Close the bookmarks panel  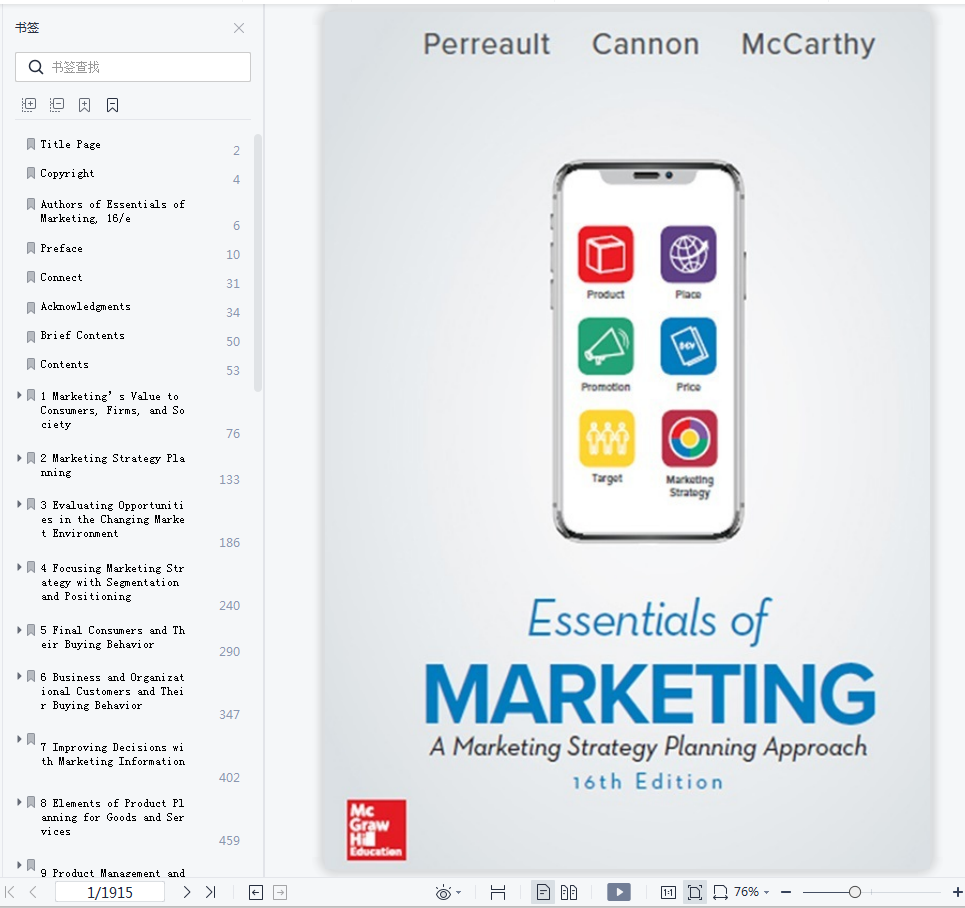point(239,28)
